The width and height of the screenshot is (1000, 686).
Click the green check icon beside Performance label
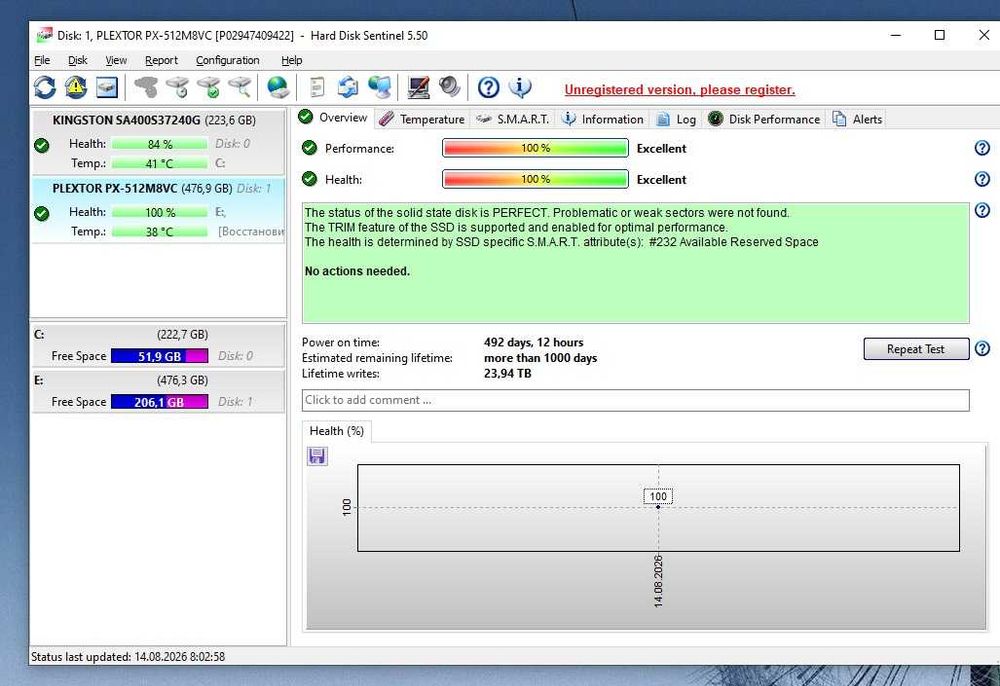309,148
